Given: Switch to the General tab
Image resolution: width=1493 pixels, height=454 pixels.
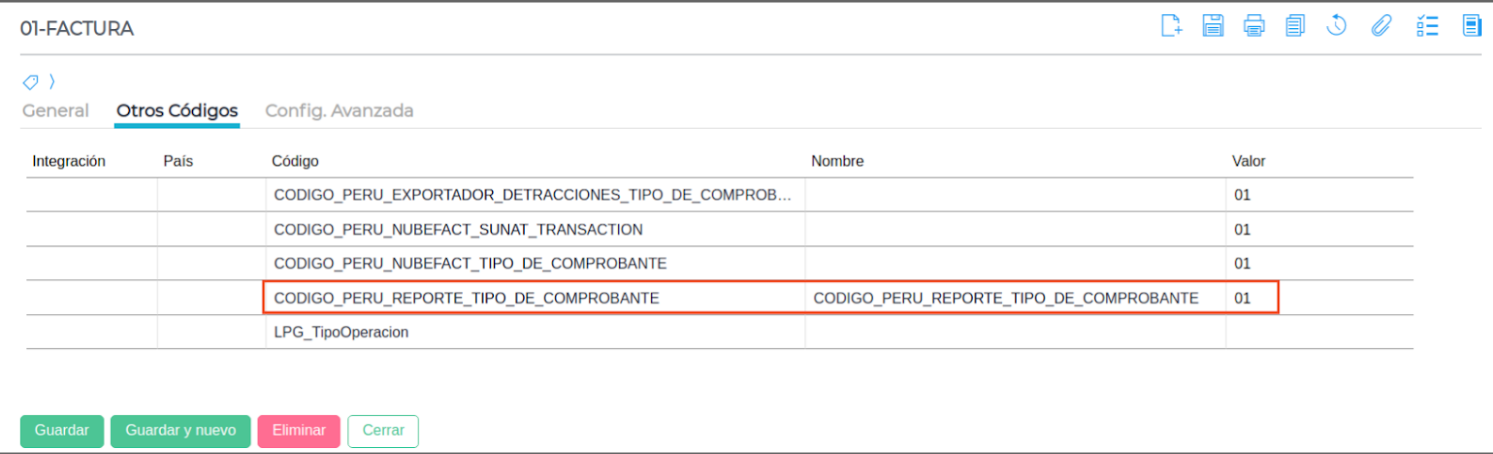Looking at the screenshot, I should [x=56, y=111].
